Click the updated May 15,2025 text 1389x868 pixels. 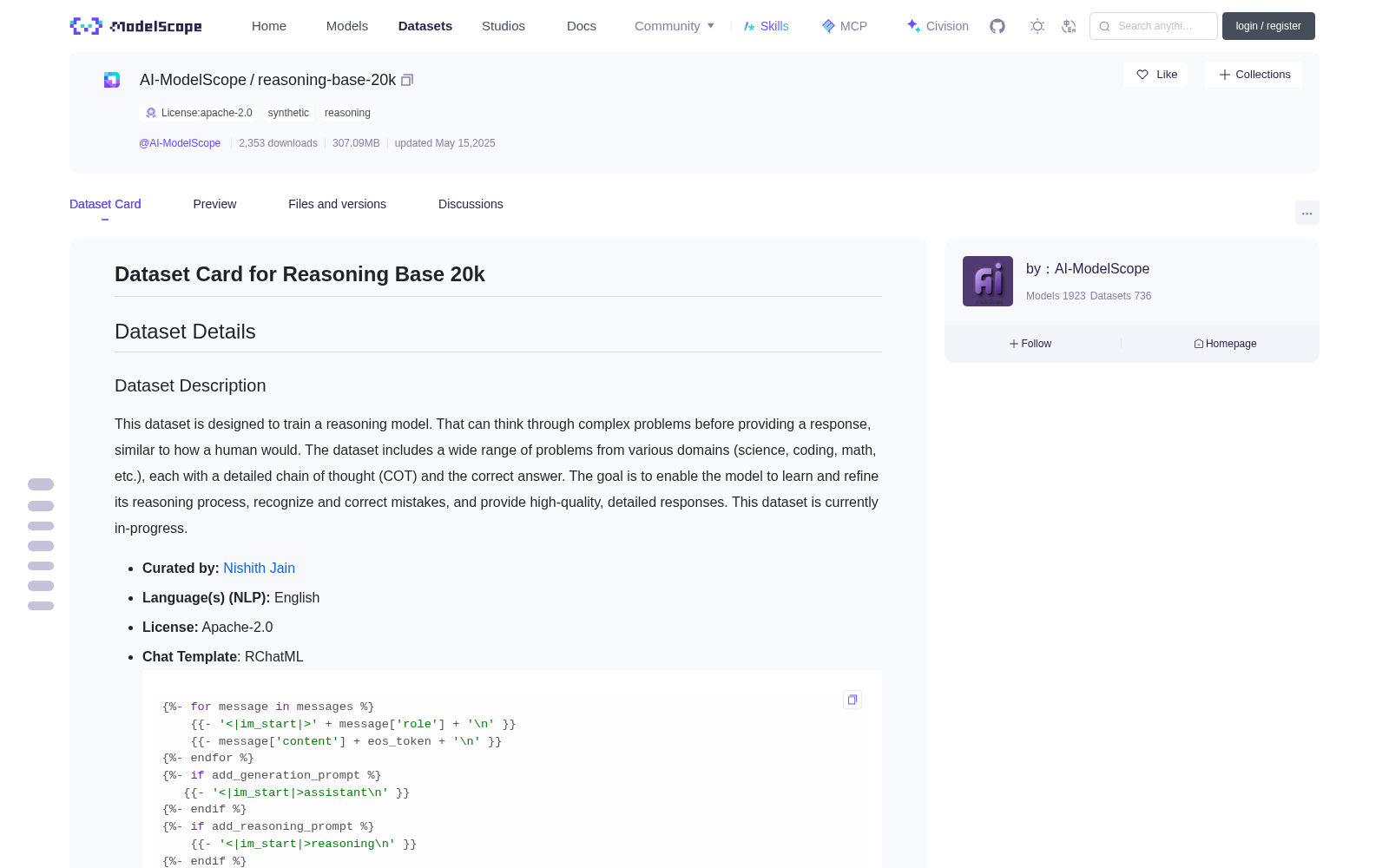444,143
